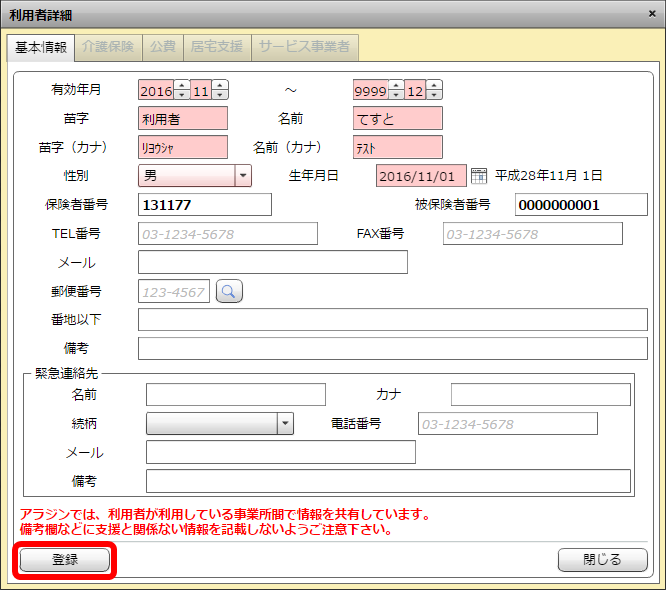This screenshot has width=666, height=590.
Task: Select the 基本情報 tab
Action: (x=41, y=47)
